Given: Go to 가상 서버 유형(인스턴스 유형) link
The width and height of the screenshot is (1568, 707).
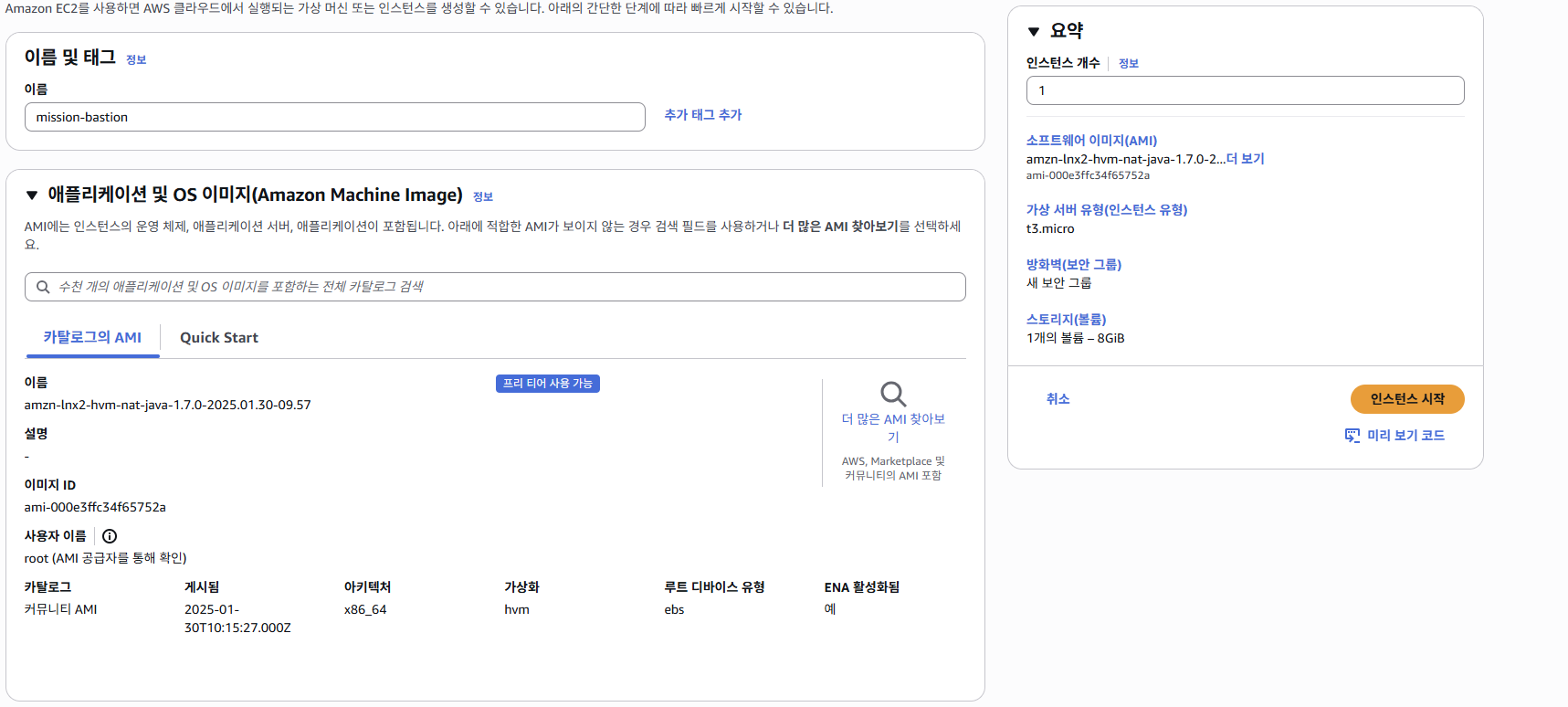Looking at the screenshot, I should pos(1106,210).
